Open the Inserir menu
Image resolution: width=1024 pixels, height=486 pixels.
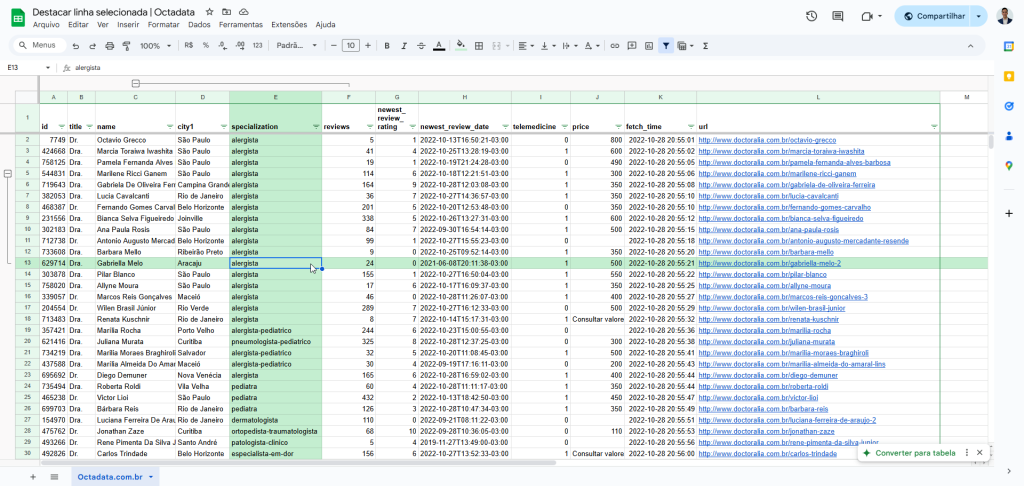point(128,25)
